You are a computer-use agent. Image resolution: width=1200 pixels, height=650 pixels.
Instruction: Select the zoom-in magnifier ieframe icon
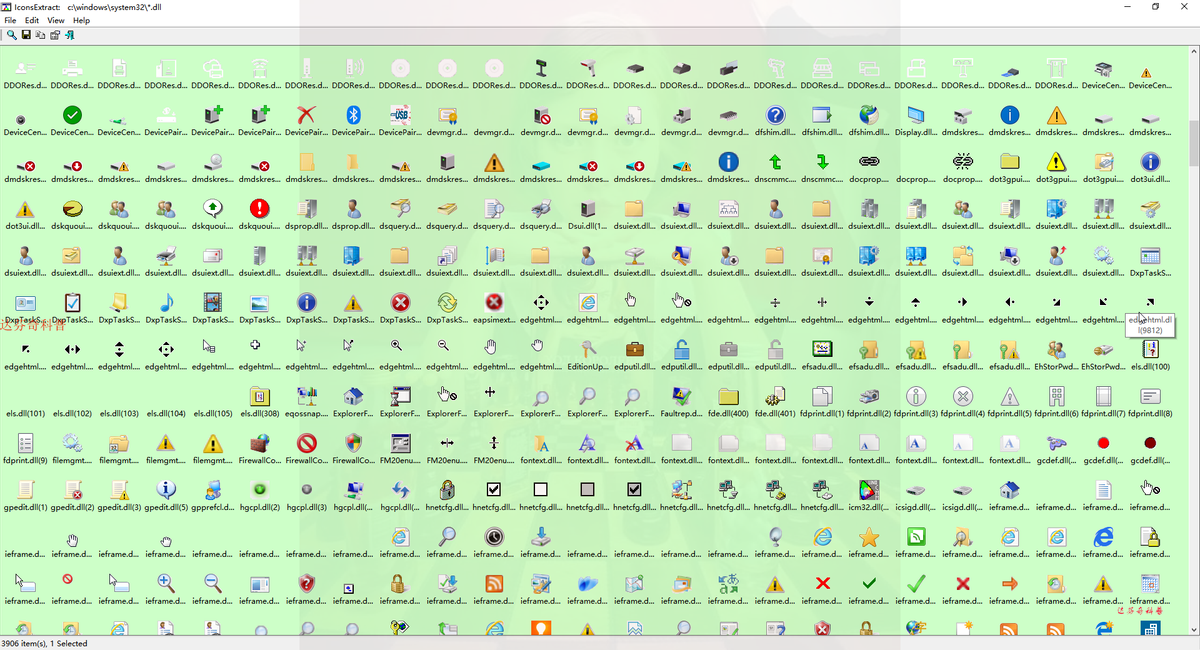(x=166, y=584)
